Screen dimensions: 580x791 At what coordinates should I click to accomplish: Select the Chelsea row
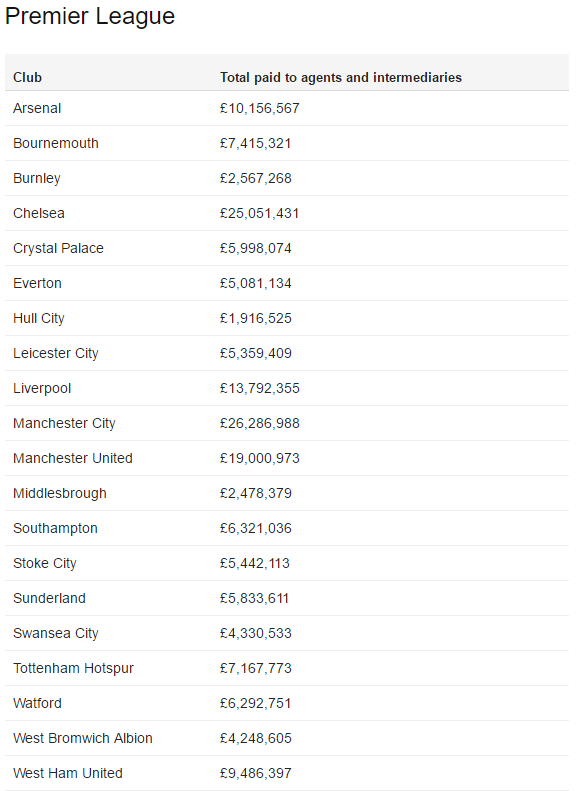286,213
